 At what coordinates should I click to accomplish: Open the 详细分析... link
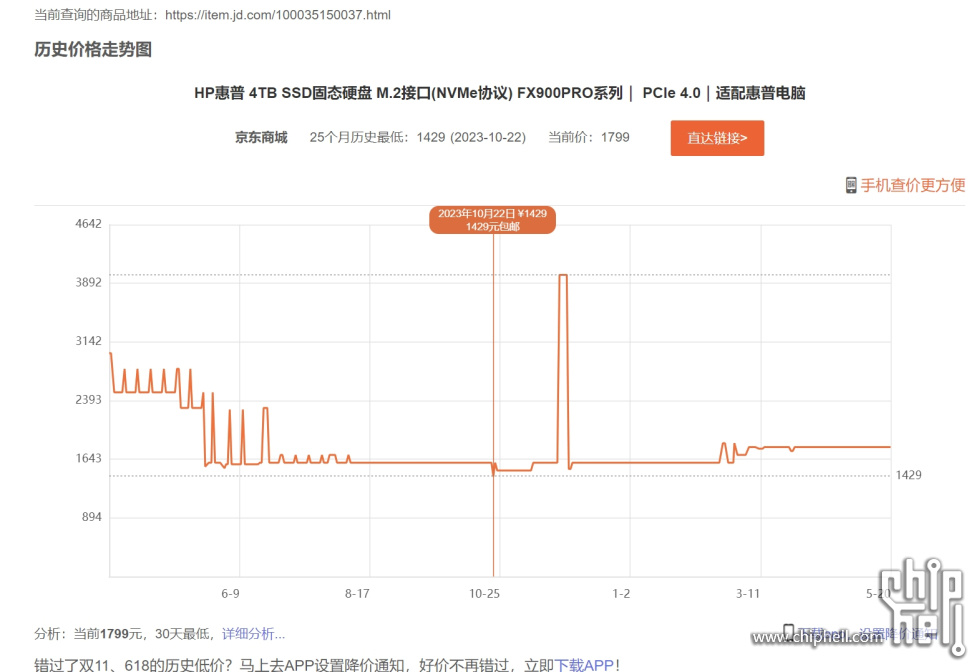(253, 634)
